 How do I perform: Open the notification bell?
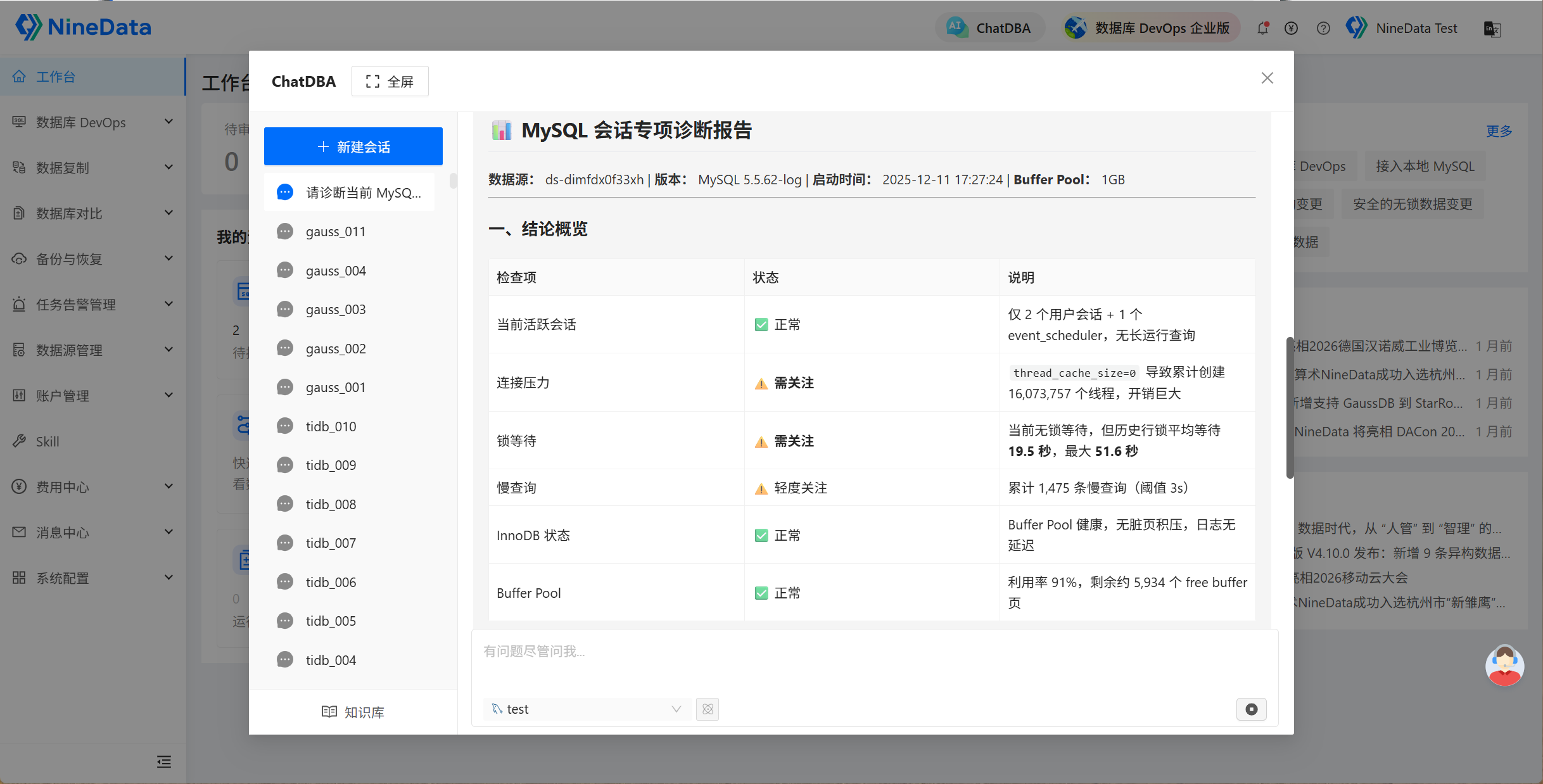(x=1263, y=28)
